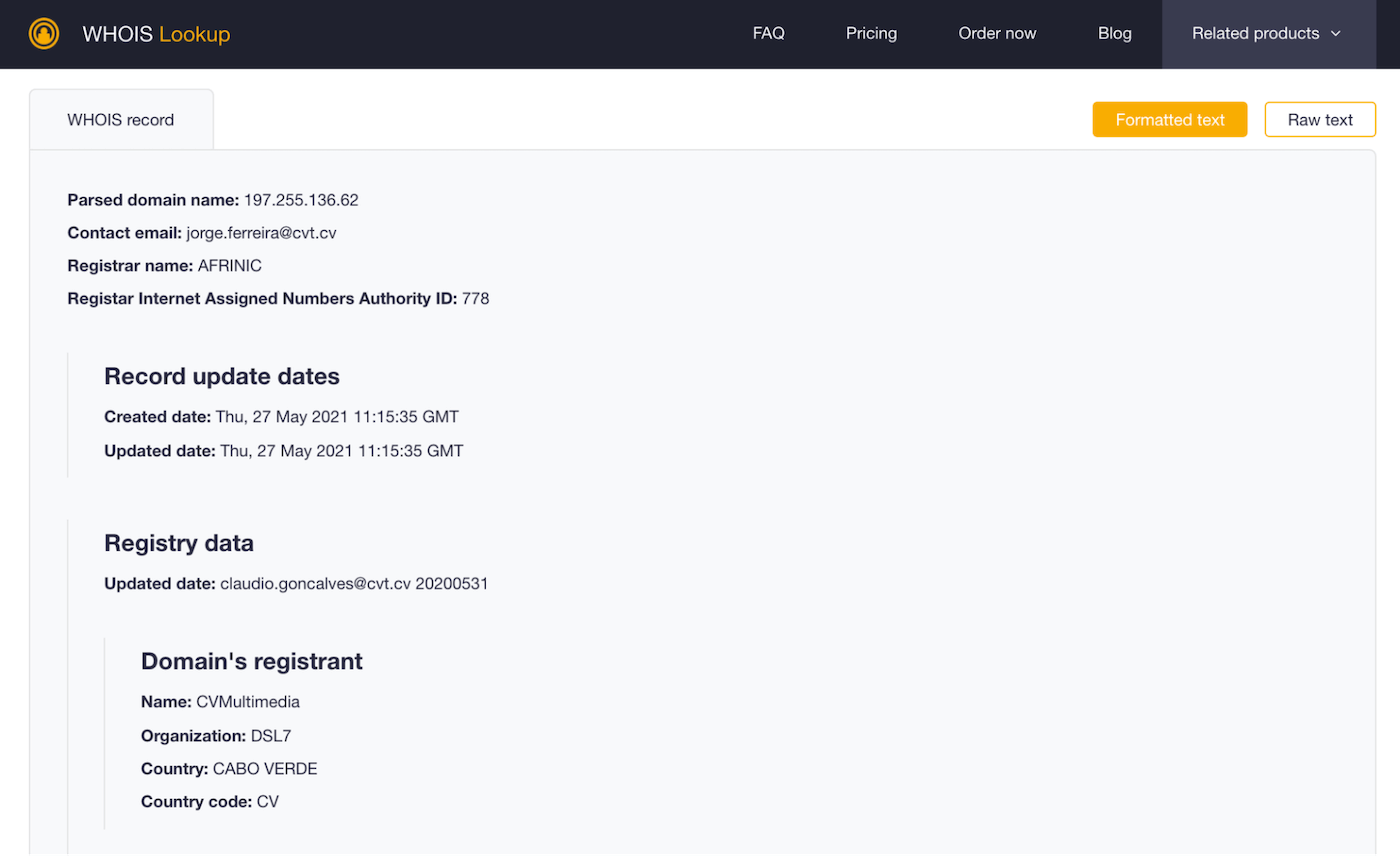
Task: Click the chevron beside Related products
Action: [1337, 33]
